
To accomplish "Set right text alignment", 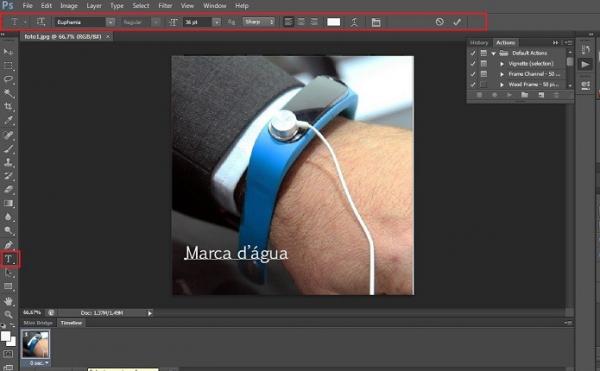I will coord(314,22).
